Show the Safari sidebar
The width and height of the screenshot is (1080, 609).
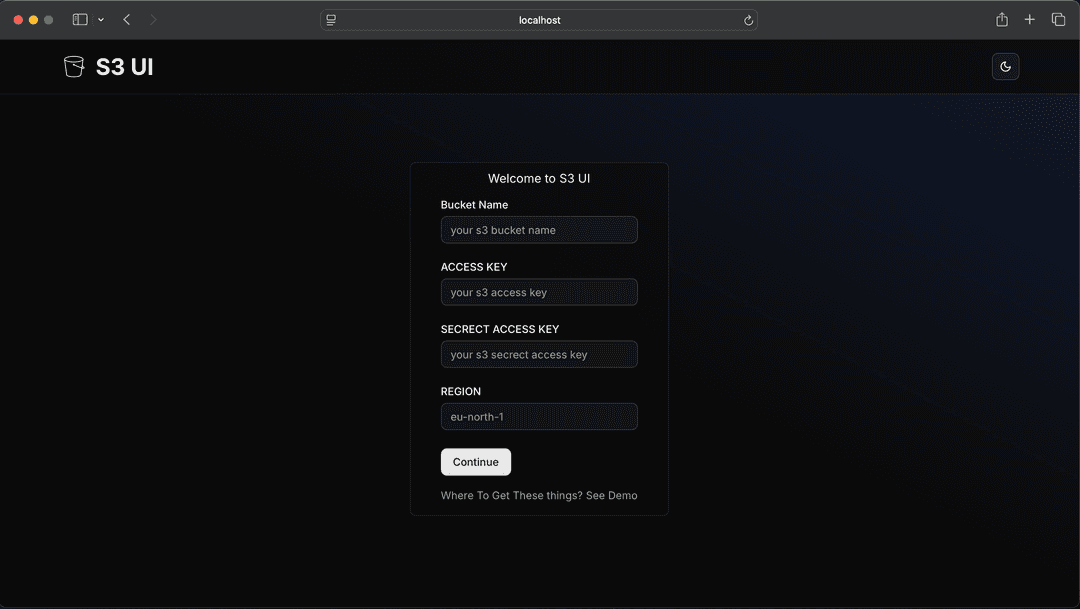click(x=79, y=19)
